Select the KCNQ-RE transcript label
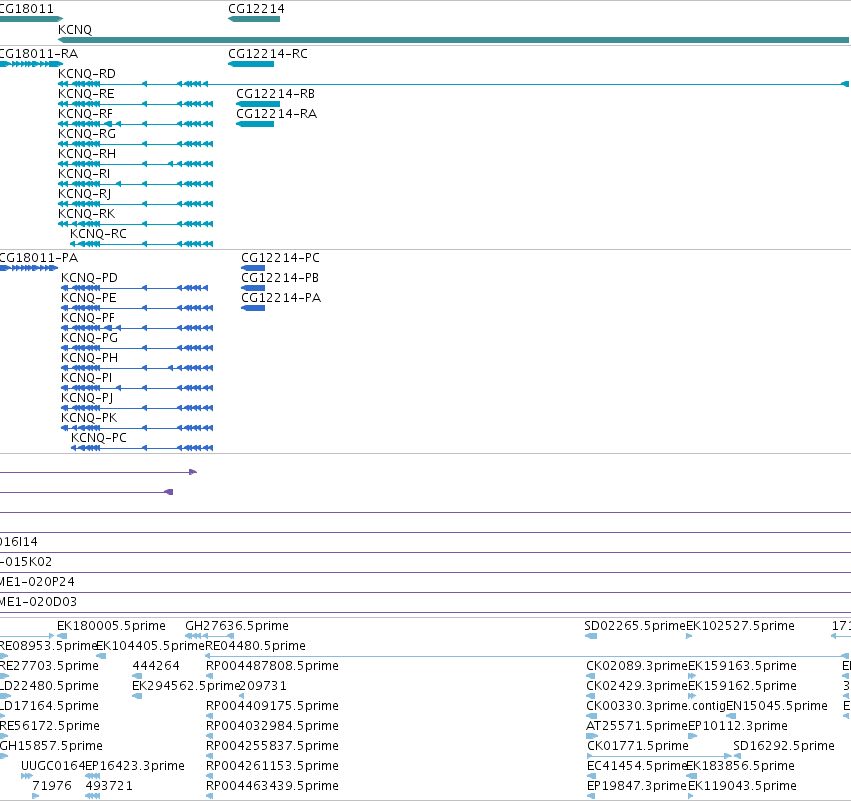 pyautogui.click(x=86, y=94)
